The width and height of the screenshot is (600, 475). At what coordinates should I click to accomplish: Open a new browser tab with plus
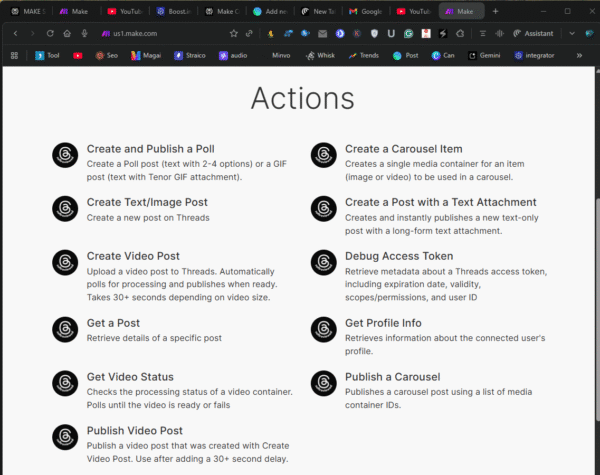coord(496,11)
